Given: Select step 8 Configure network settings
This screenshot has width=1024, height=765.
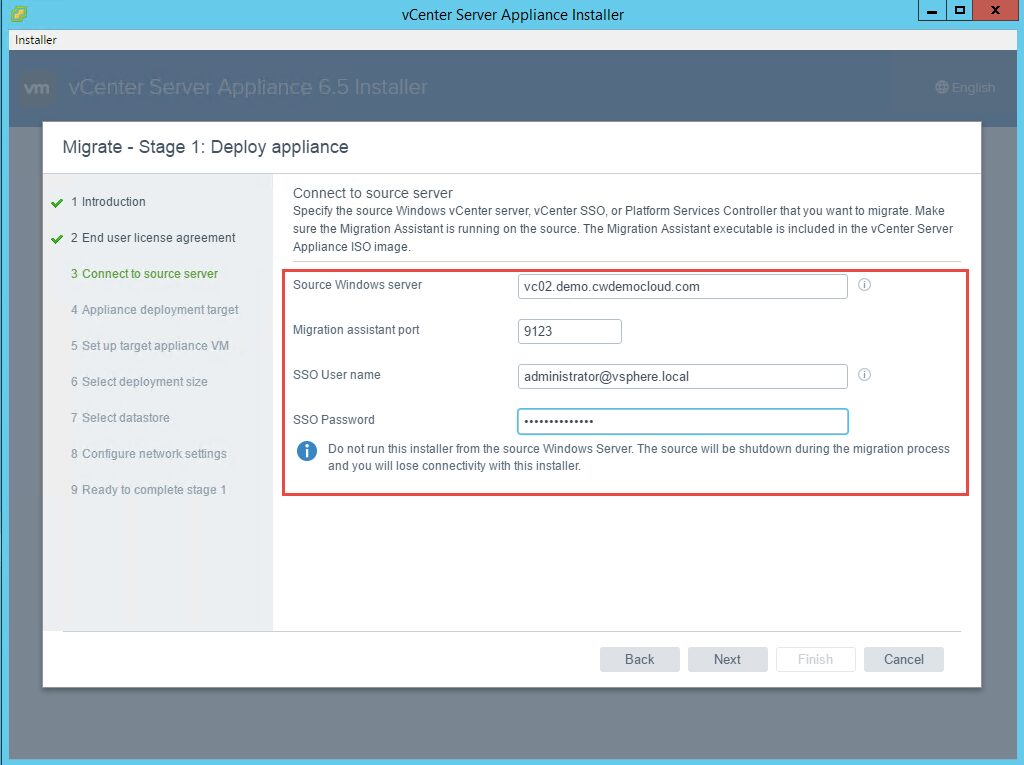Looking at the screenshot, I should click(149, 453).
